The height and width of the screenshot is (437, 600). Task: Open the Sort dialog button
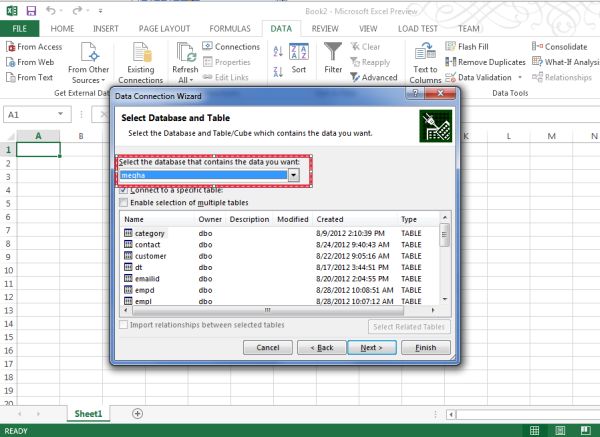pyautogui.click(x=299, y=58)
